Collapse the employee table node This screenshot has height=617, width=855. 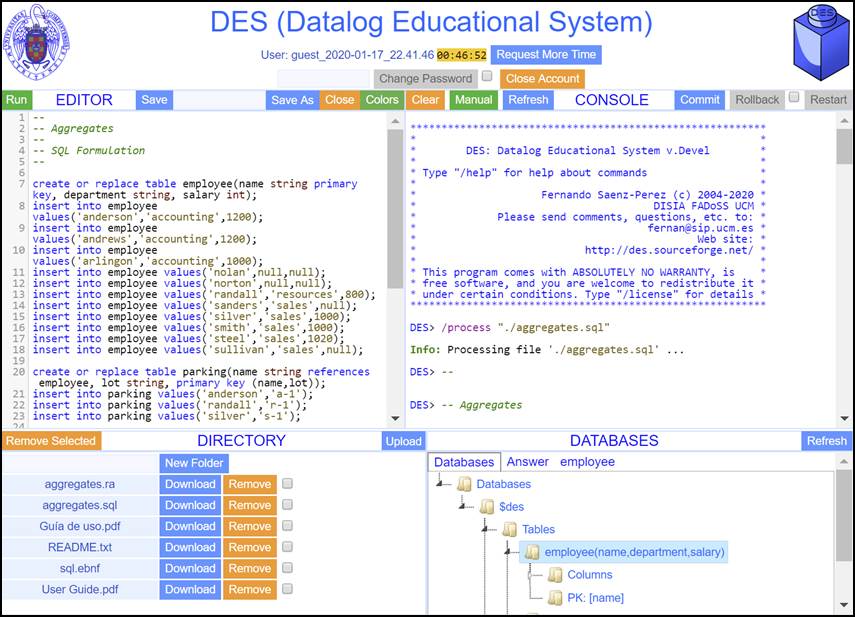click(x=508, y=552)
